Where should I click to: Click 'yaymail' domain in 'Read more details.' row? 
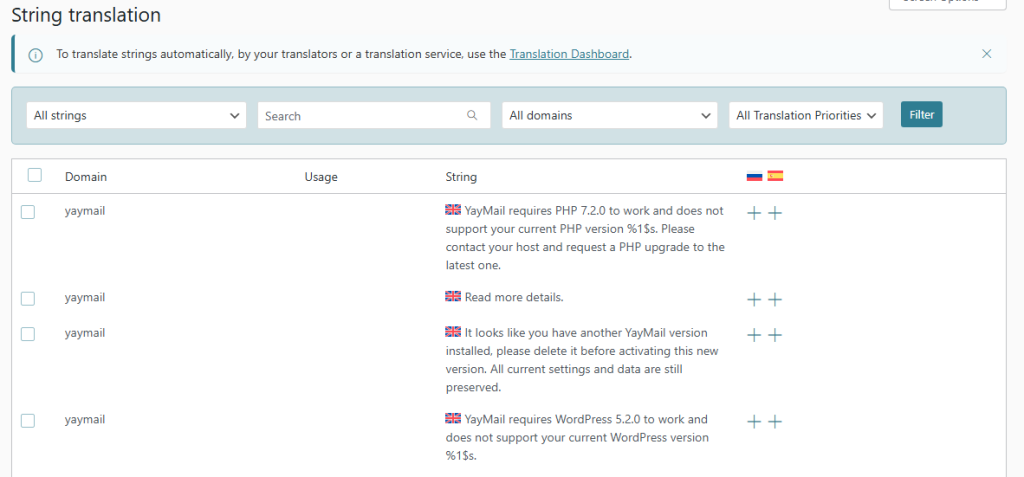(85, 297)
